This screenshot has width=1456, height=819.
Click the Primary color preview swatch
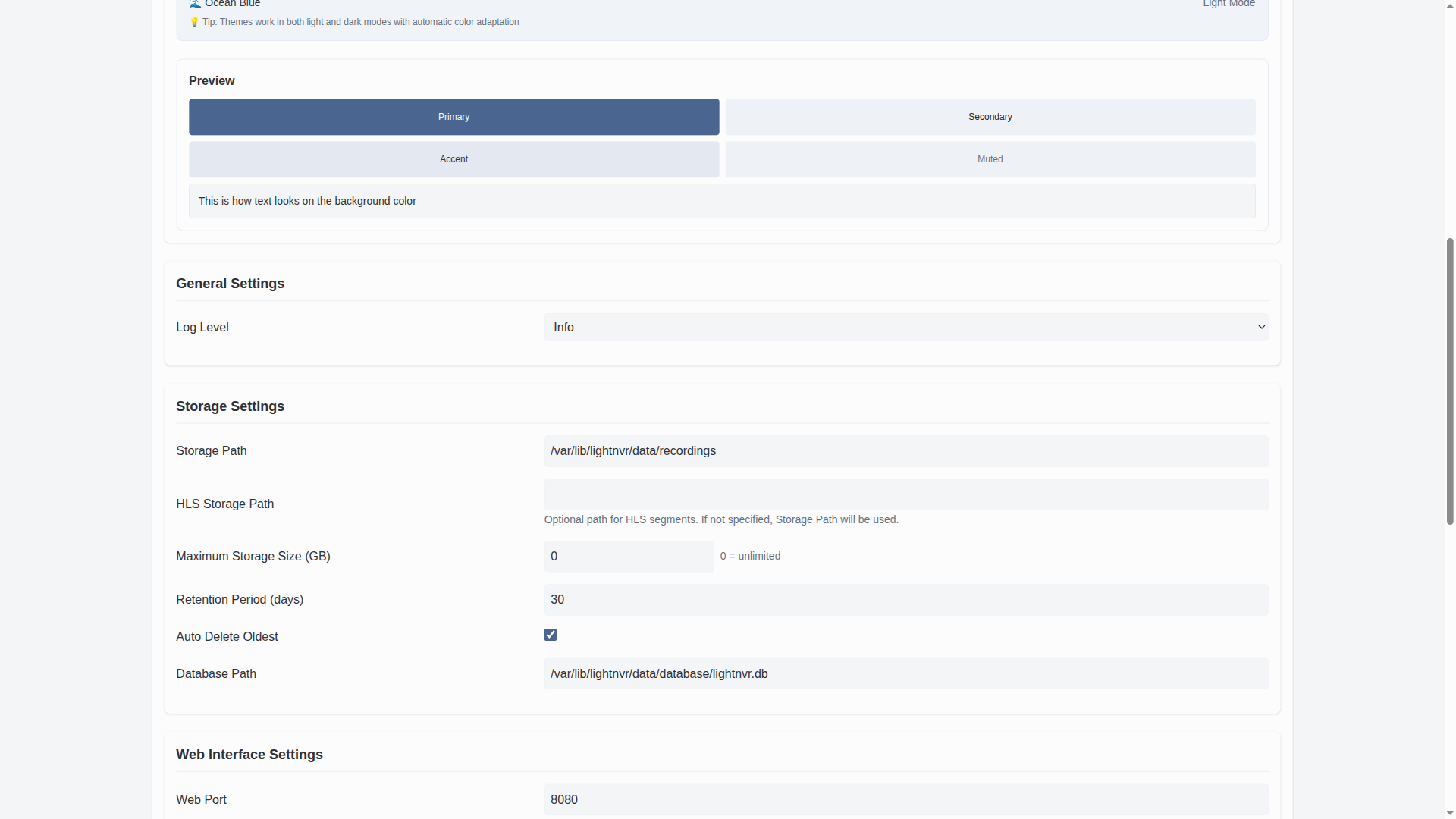pos(453,117)
